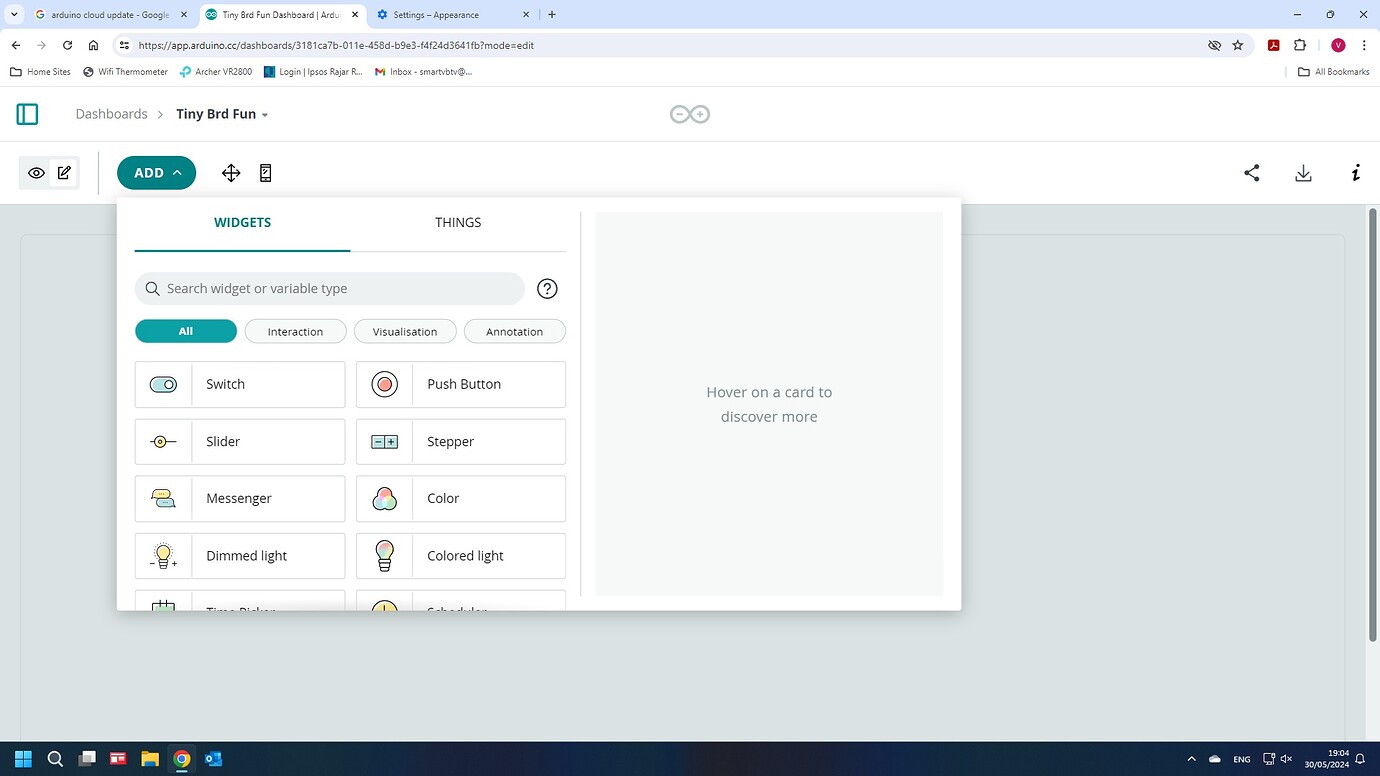Switch dashboard to view-only eye mode
The width and height of the screenshot is (1380, 776).
coord(36,172)
